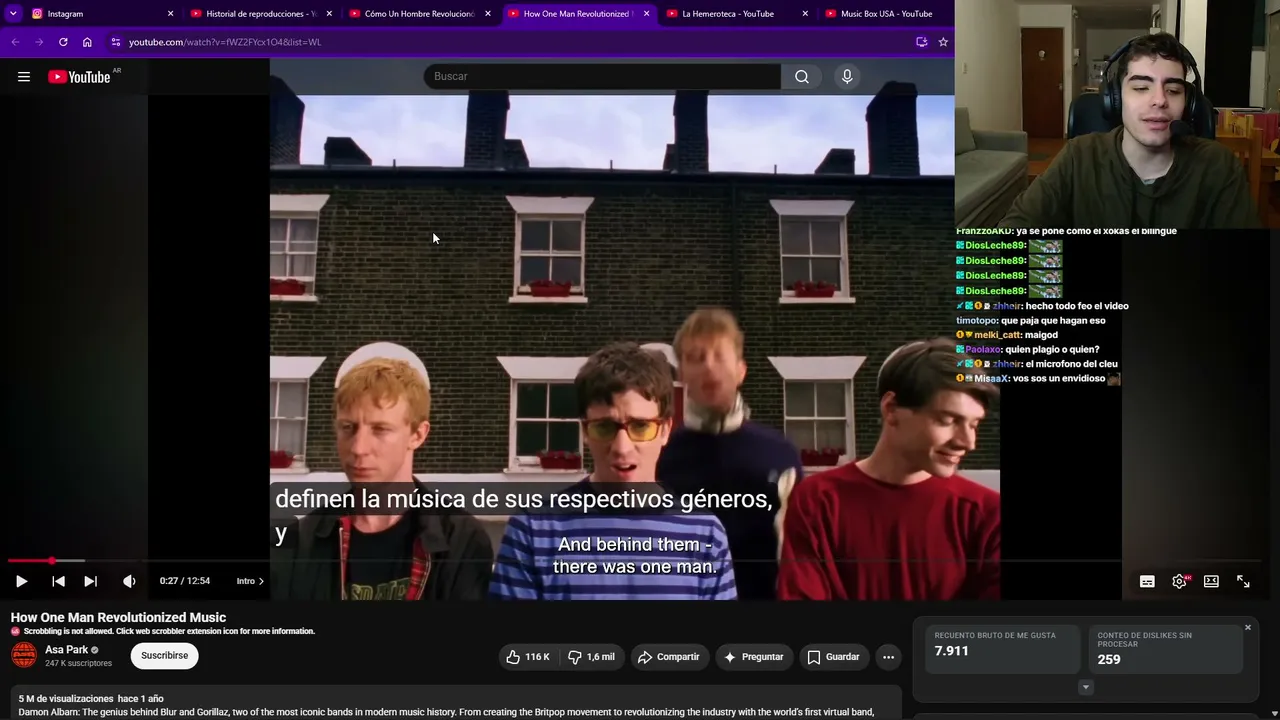
Task: Switch to Cómo Un Hombre Revolucionó tab
Action: (419, 14)
